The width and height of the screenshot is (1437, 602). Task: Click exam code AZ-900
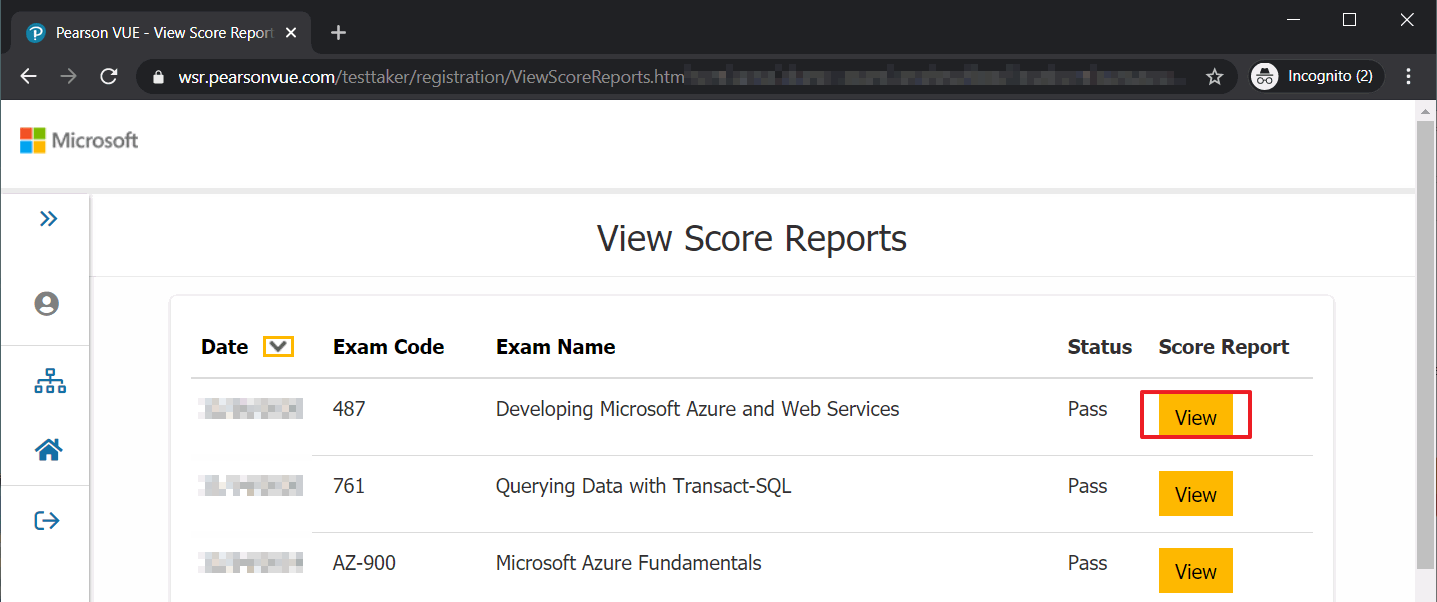(364, 563)
